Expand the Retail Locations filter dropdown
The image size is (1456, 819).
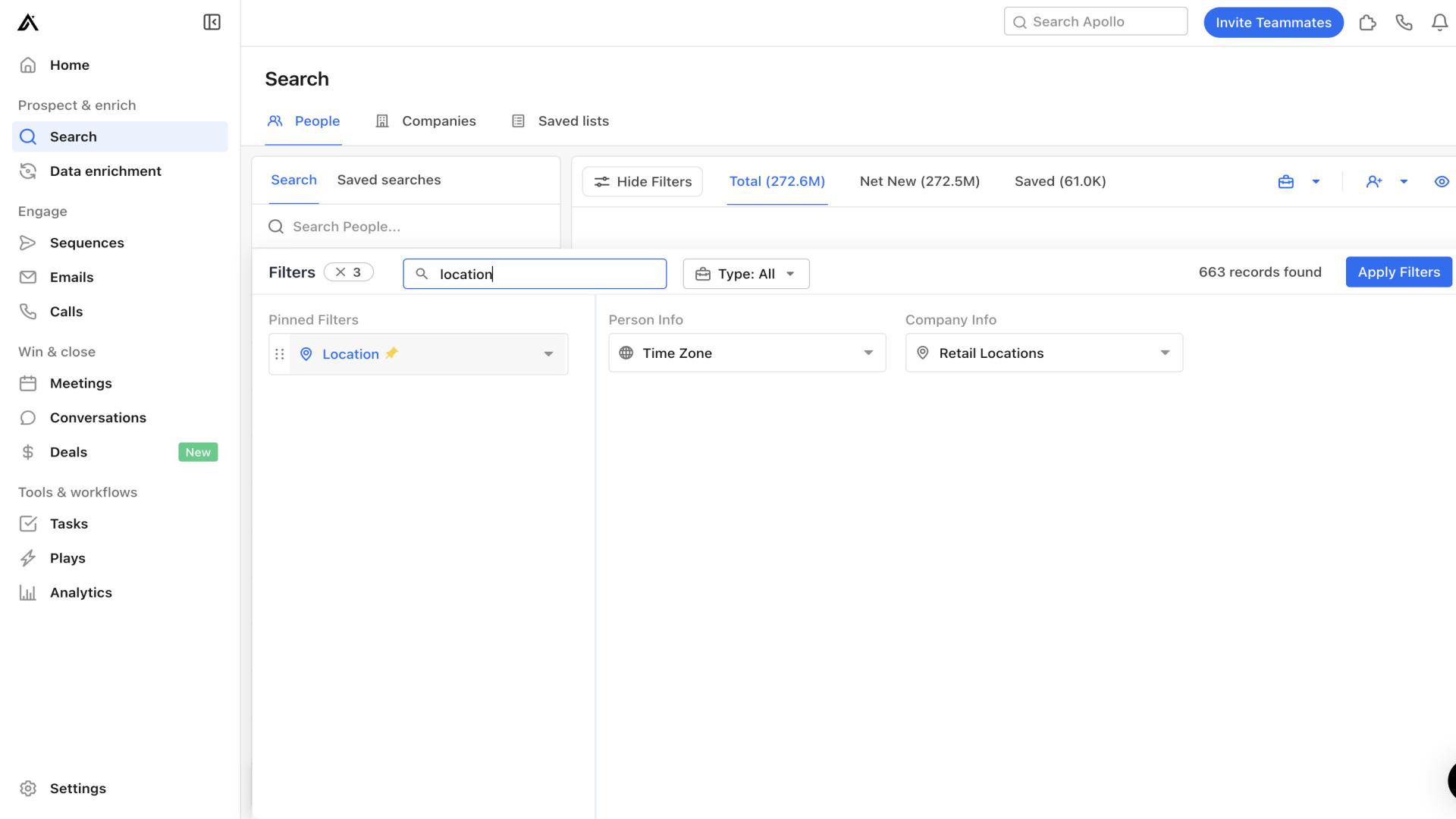(1164, 353)
